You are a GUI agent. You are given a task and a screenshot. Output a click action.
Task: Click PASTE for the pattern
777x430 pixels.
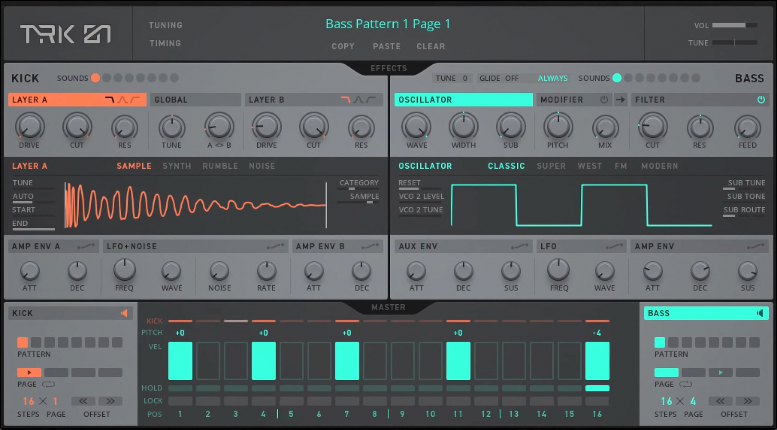pos(387,46)
